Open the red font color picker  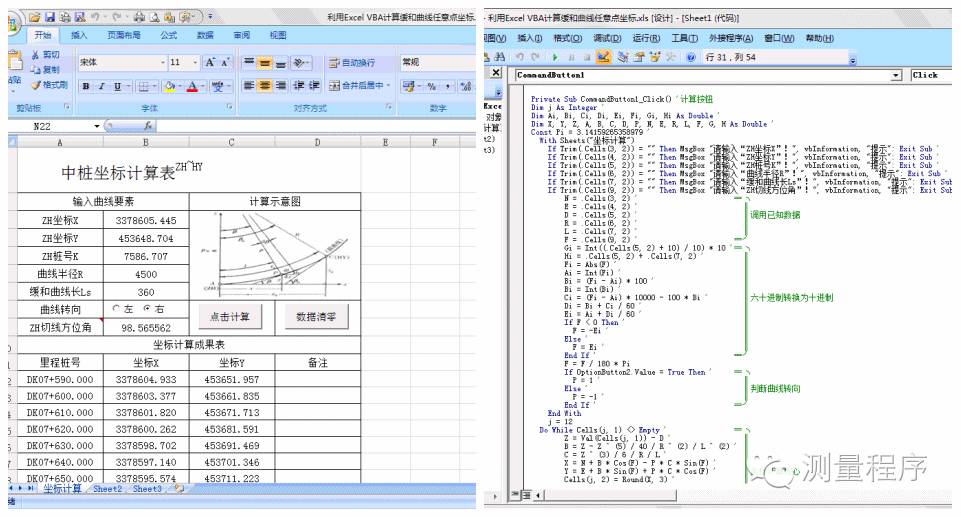coord(192,86)
